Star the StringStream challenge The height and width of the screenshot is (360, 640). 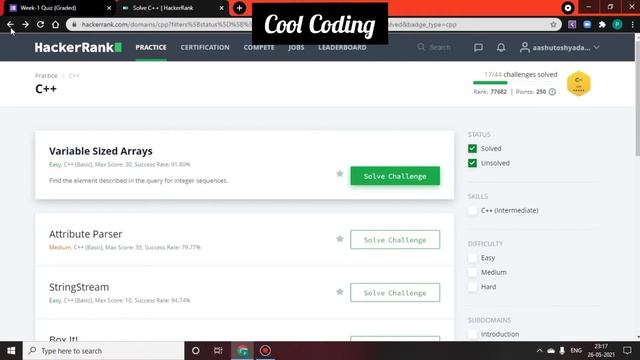340,292
